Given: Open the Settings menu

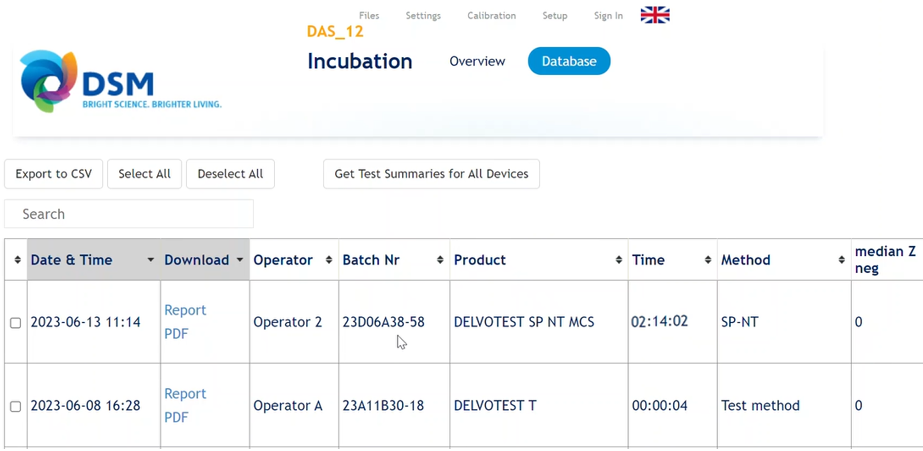Looking at the screenshot, I should point(423,16).
